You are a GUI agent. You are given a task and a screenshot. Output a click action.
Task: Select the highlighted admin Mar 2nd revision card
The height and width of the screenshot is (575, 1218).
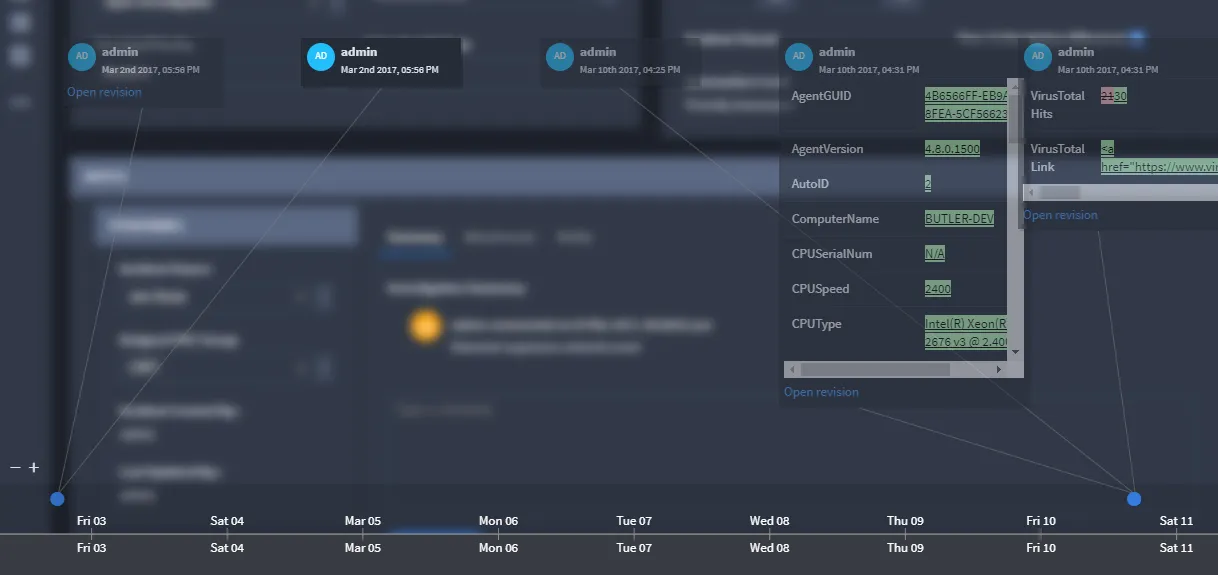tap(381, 63)
